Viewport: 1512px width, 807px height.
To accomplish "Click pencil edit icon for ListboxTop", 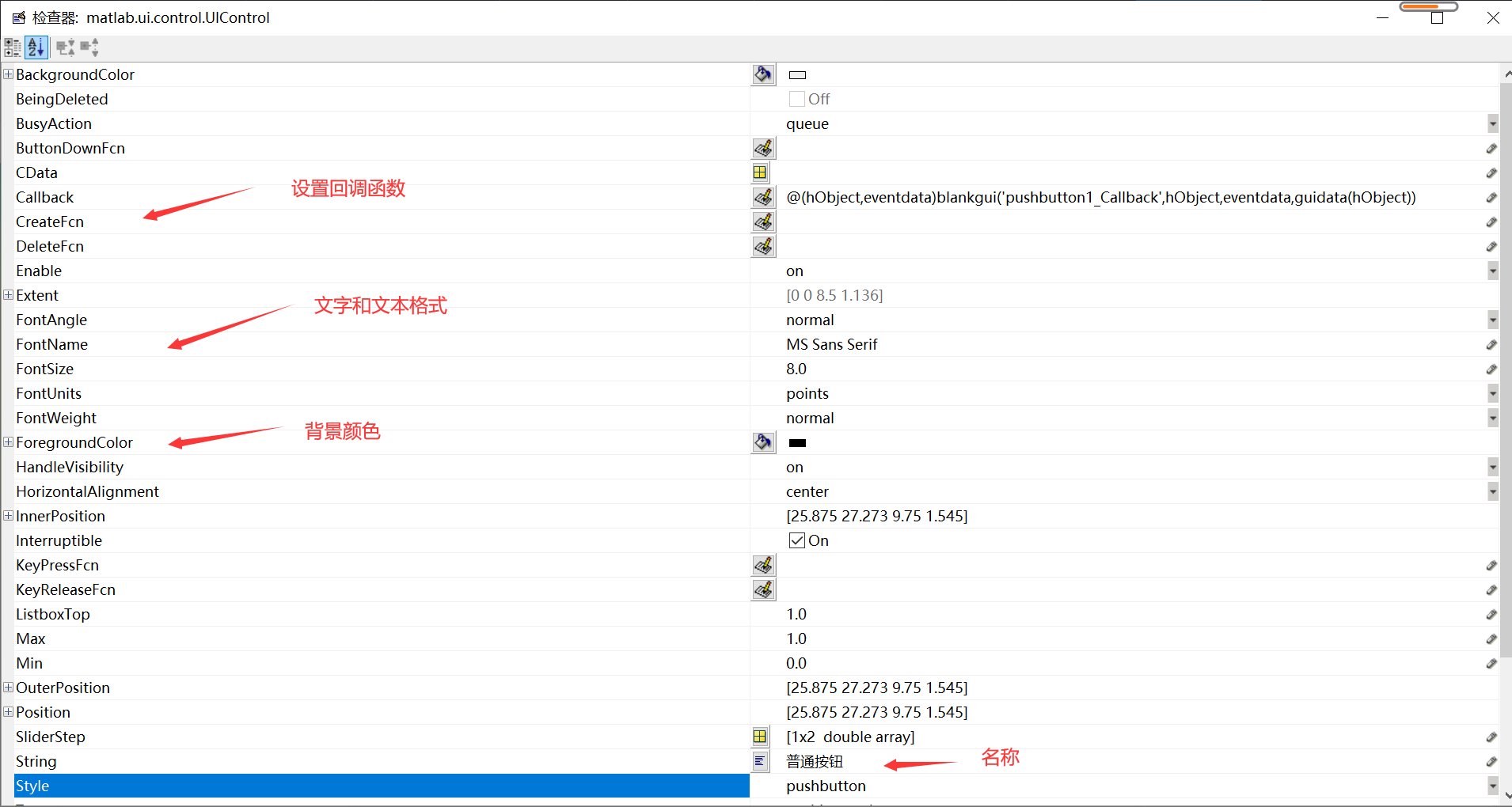I will (1491, 615).
